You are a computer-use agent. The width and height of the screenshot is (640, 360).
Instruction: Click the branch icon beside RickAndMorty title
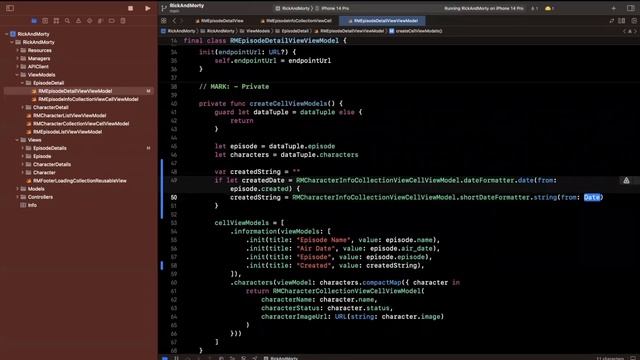tap(164, 8)
